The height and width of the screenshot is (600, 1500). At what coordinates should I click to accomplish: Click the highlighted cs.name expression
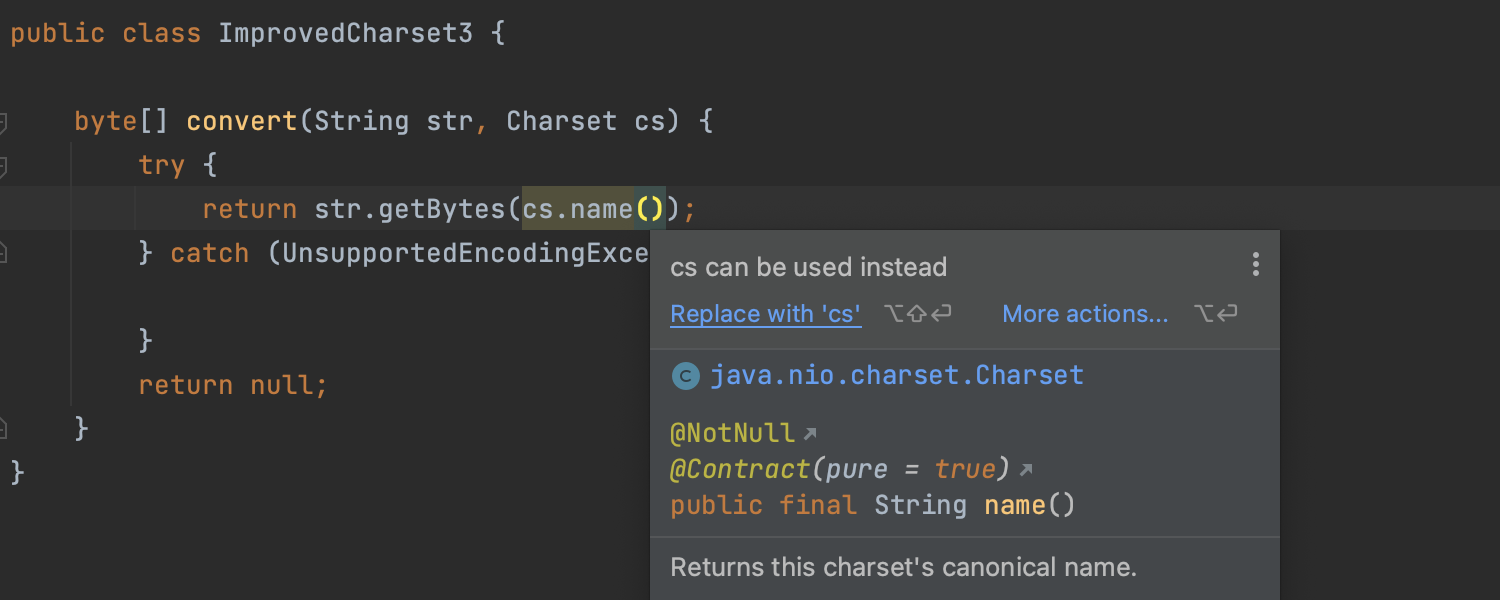point(577,209)
